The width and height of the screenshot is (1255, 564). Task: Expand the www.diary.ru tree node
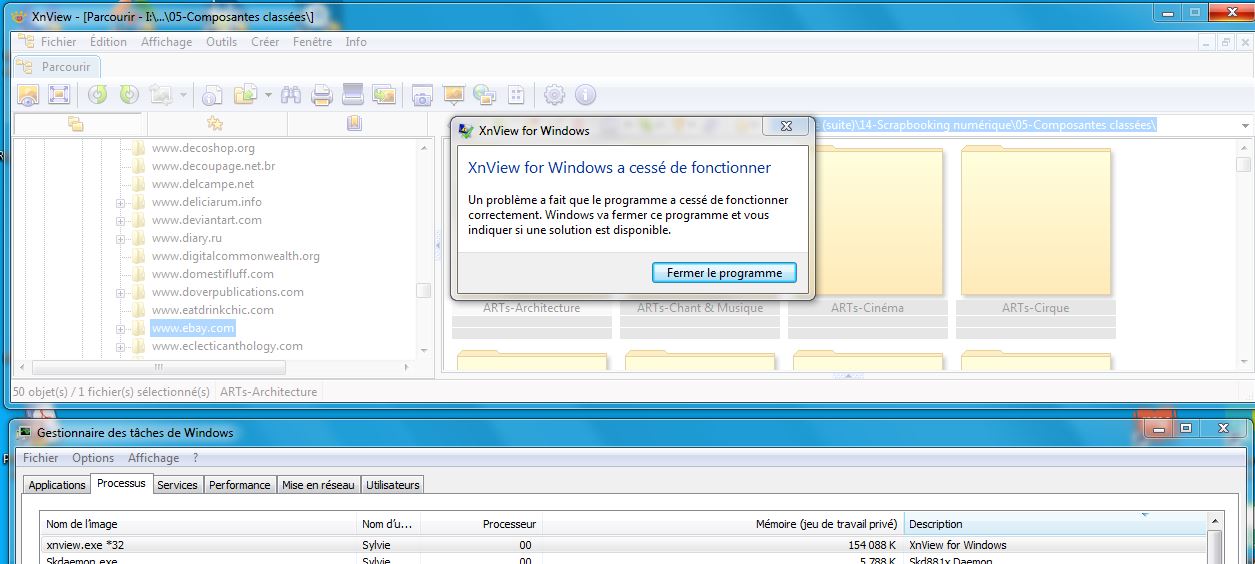click(x=120, y=239)
